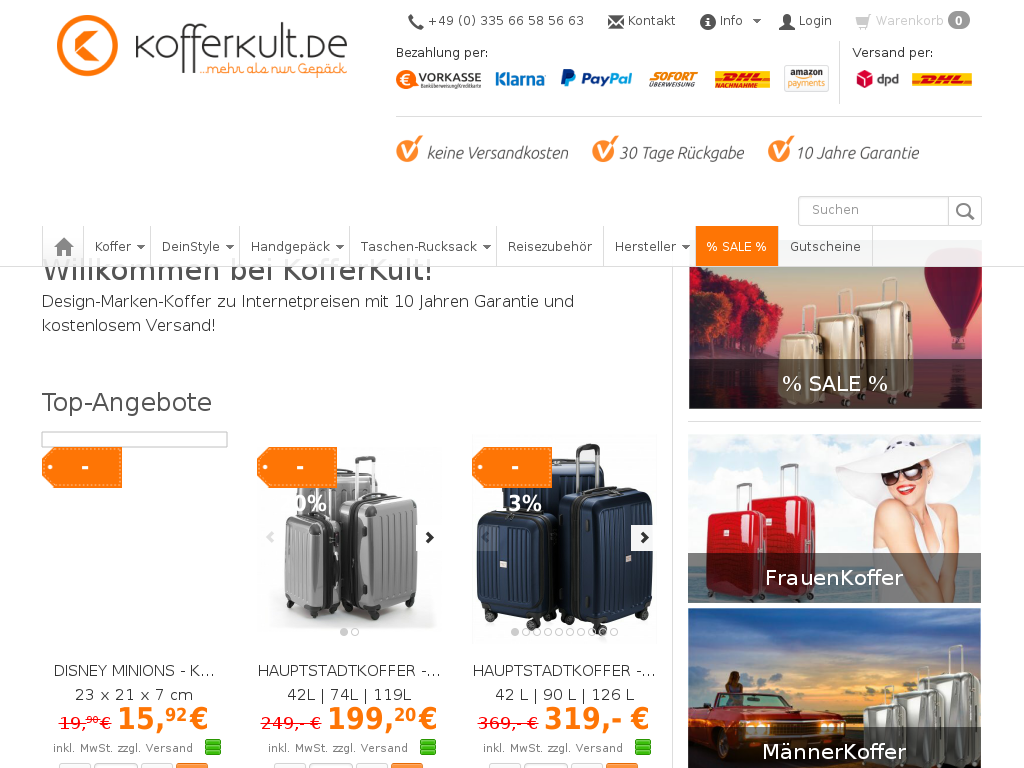Show next image of navy suitcase set
The width and height of the screenshot is (1024, 768).
[x=643, y=537]
